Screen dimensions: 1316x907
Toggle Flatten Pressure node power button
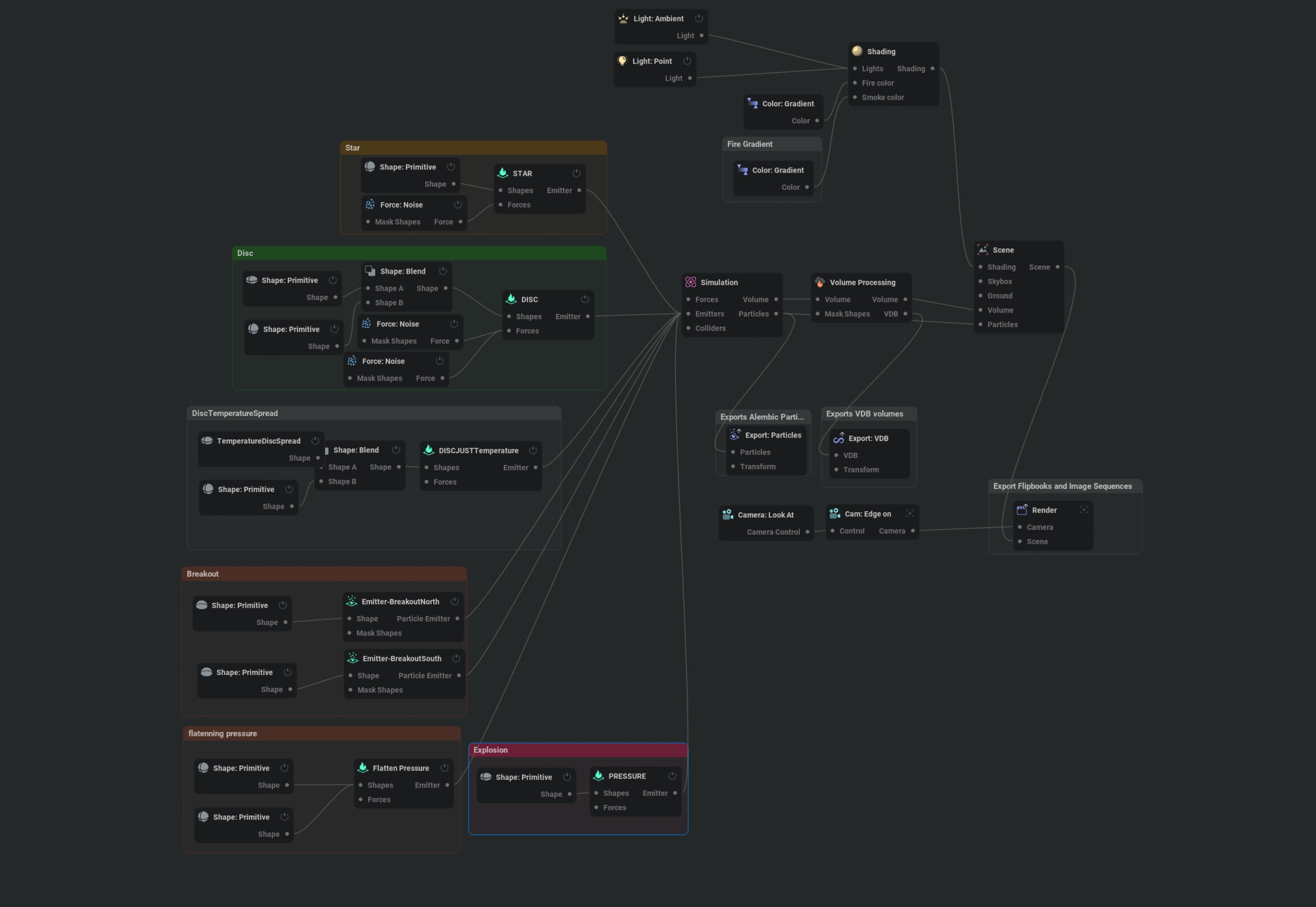[444, 768]
